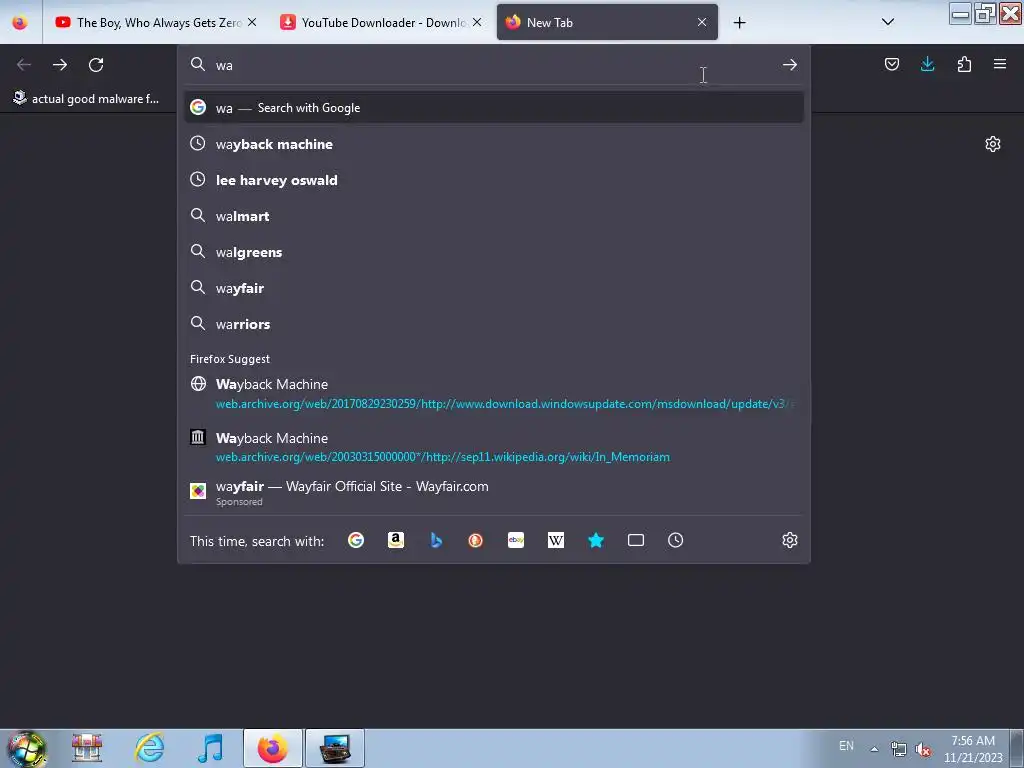This screenshot has height=768, width=1024.
Task: Click the EN language indicator
Action: pos(846,745)
